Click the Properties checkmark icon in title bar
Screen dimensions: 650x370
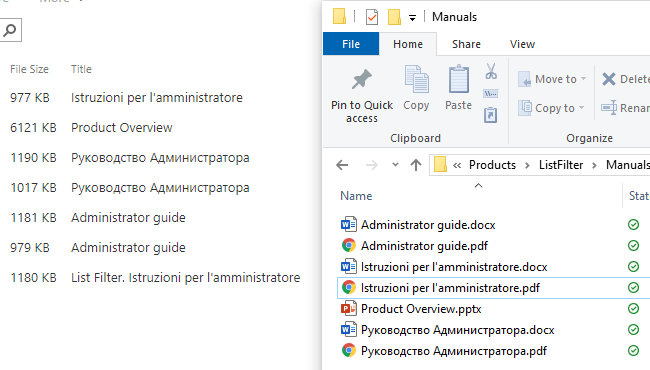tap(372, 17)
